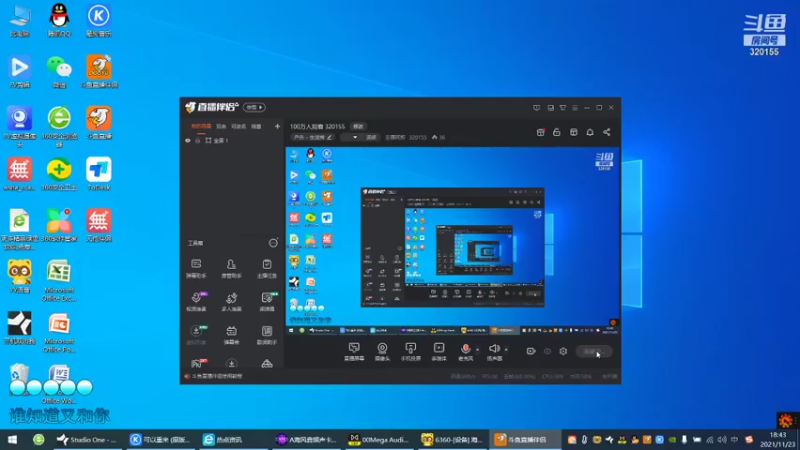
Task: Add multimedia (多媒体) source
Action: 439,352
